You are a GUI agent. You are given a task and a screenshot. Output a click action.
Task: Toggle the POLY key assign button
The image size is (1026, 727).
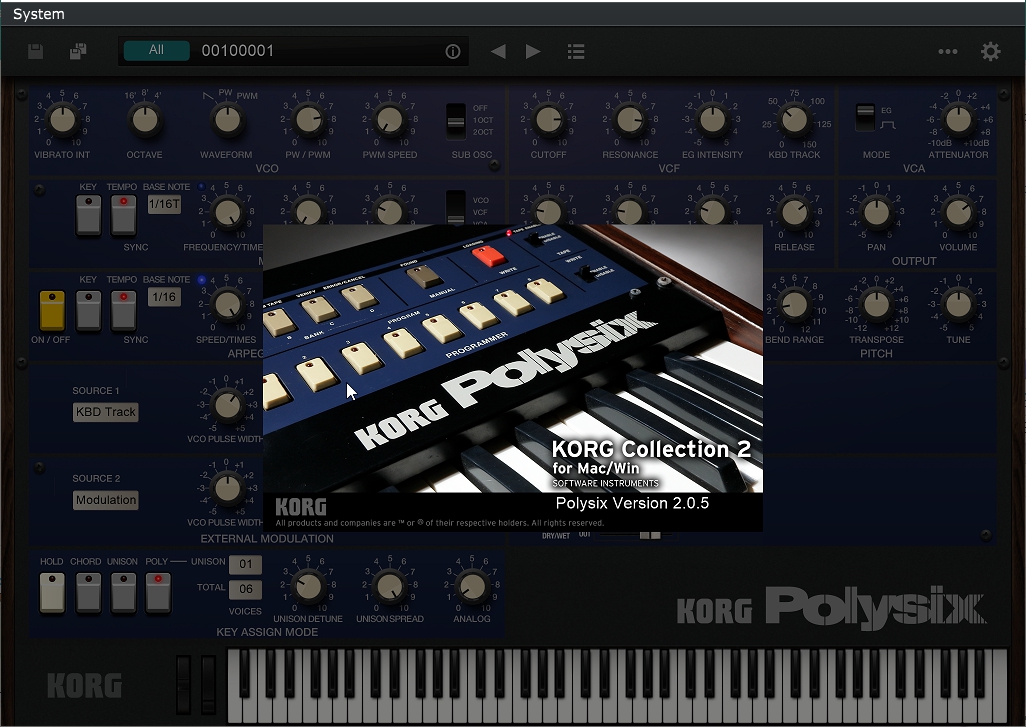(x=158, y=592)
